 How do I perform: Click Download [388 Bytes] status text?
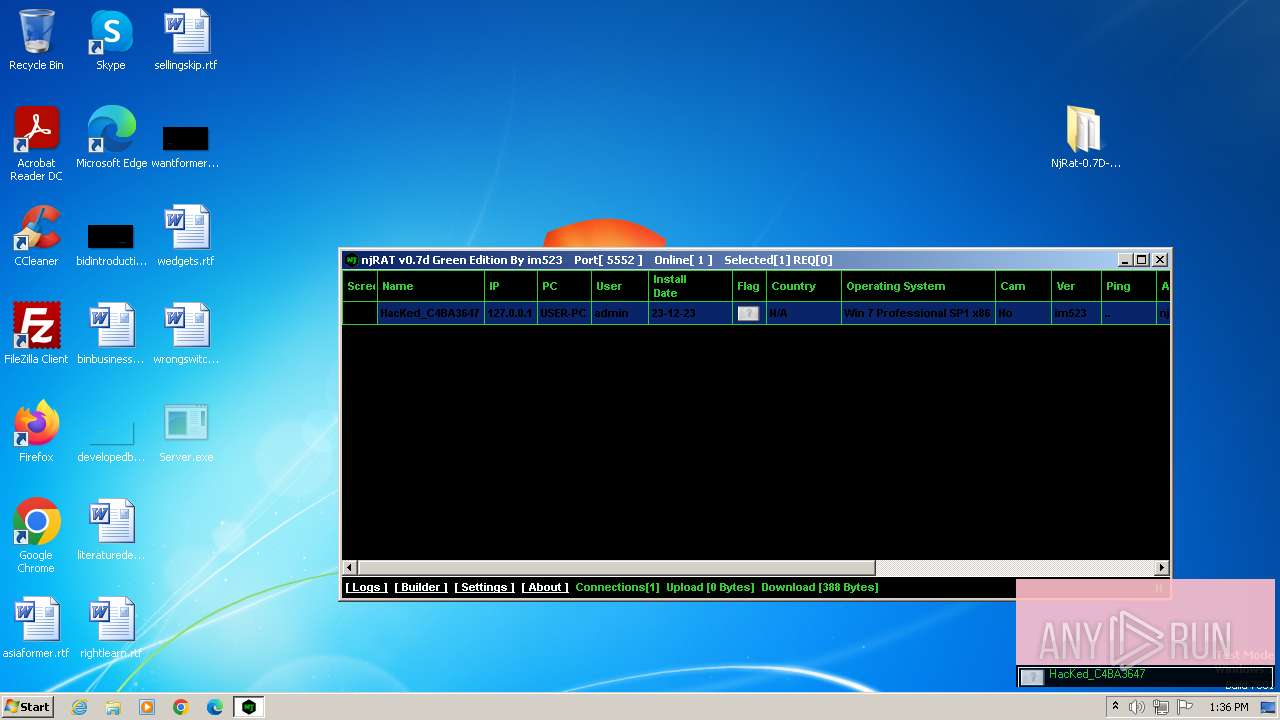(820, 587)
